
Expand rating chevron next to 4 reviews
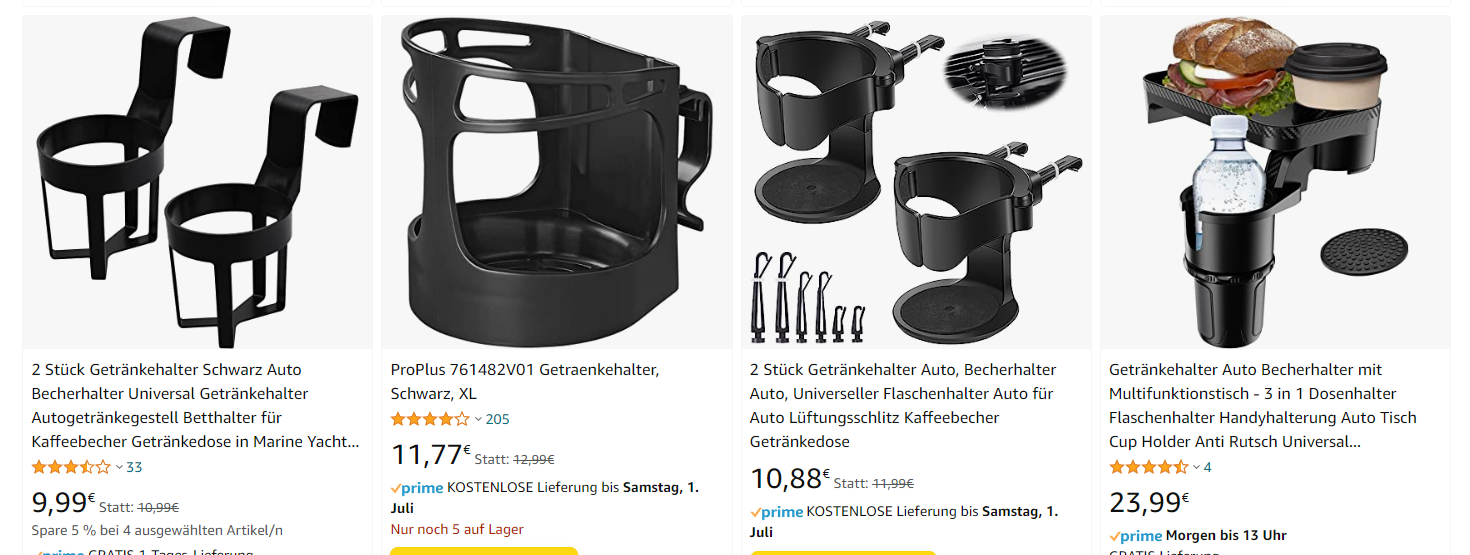(1197, 467)
